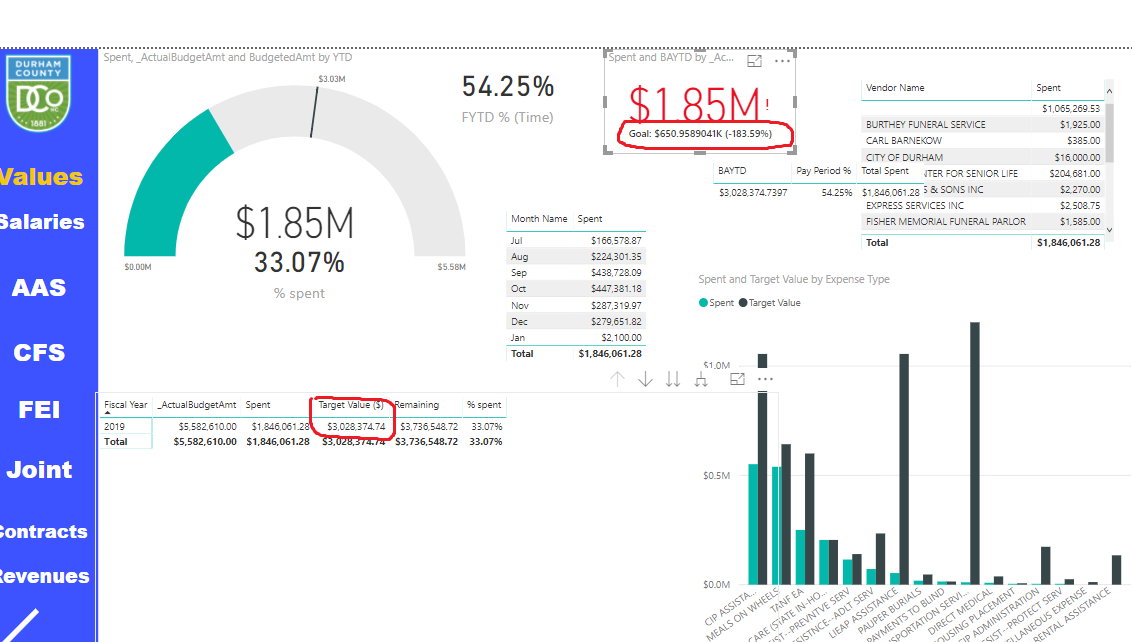Select the Jan row $2,100.00

576,338
